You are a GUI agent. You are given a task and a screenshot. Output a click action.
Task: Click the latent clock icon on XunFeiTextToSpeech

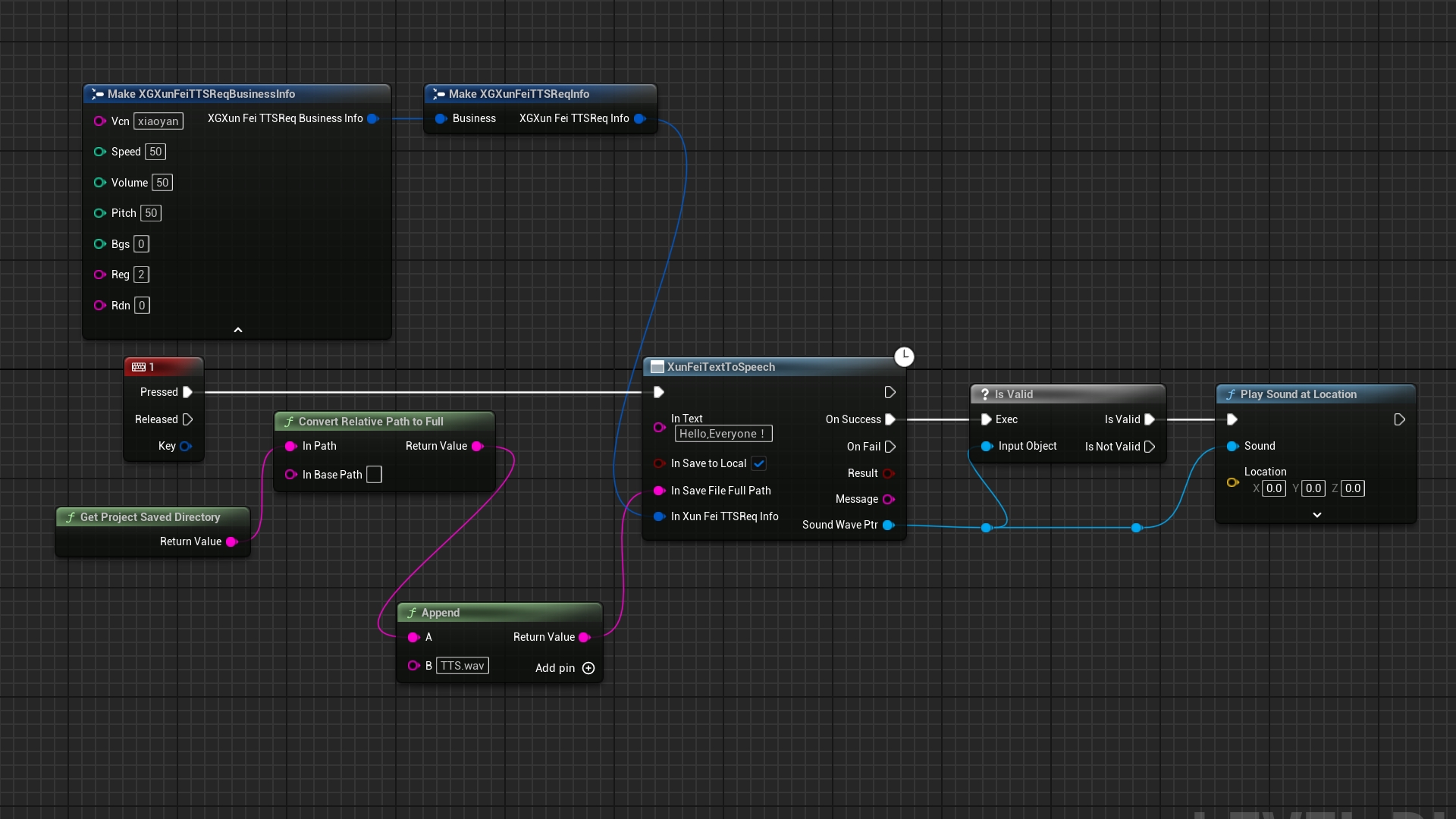click(x=904, y=356)
